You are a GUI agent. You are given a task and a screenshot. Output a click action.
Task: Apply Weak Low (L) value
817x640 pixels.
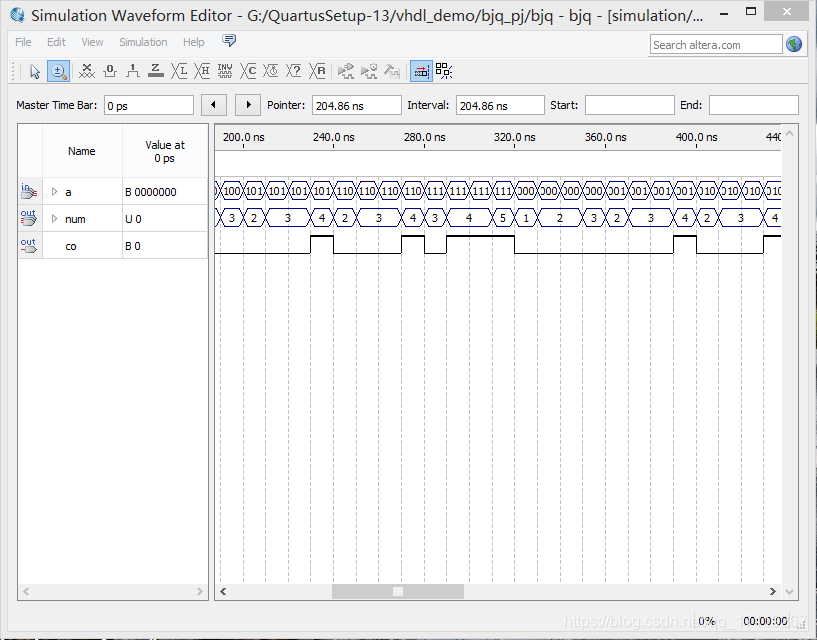pyautogui.click(x=179, y=71)
